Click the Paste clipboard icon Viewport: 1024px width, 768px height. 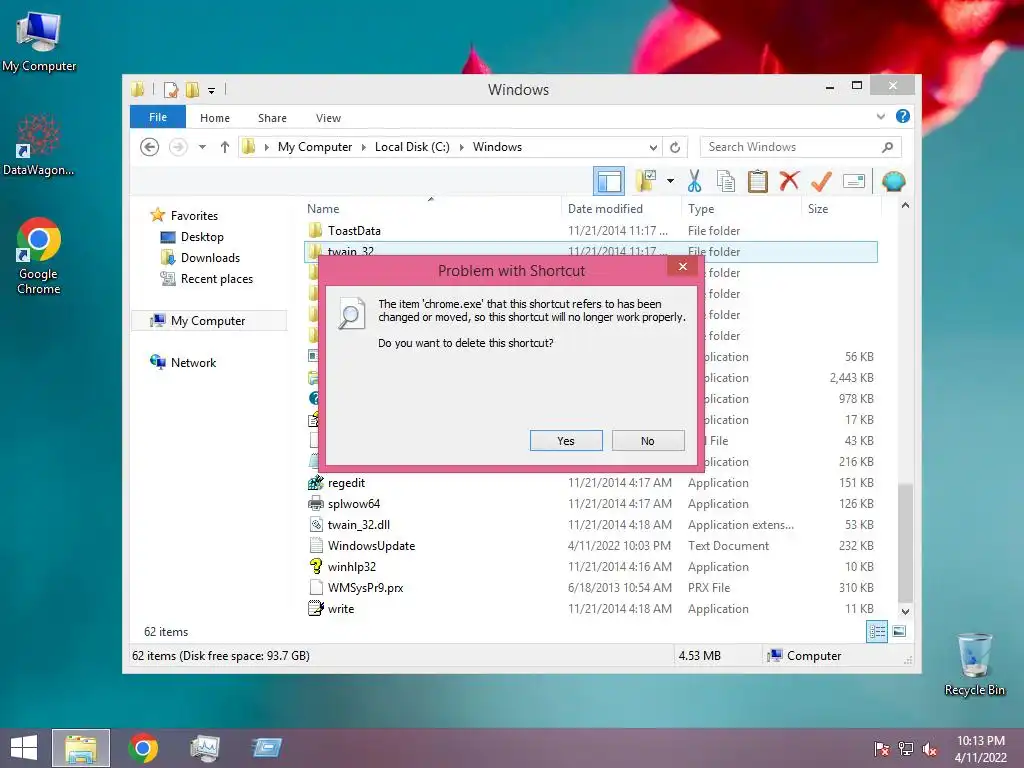[x=758, y=181]
